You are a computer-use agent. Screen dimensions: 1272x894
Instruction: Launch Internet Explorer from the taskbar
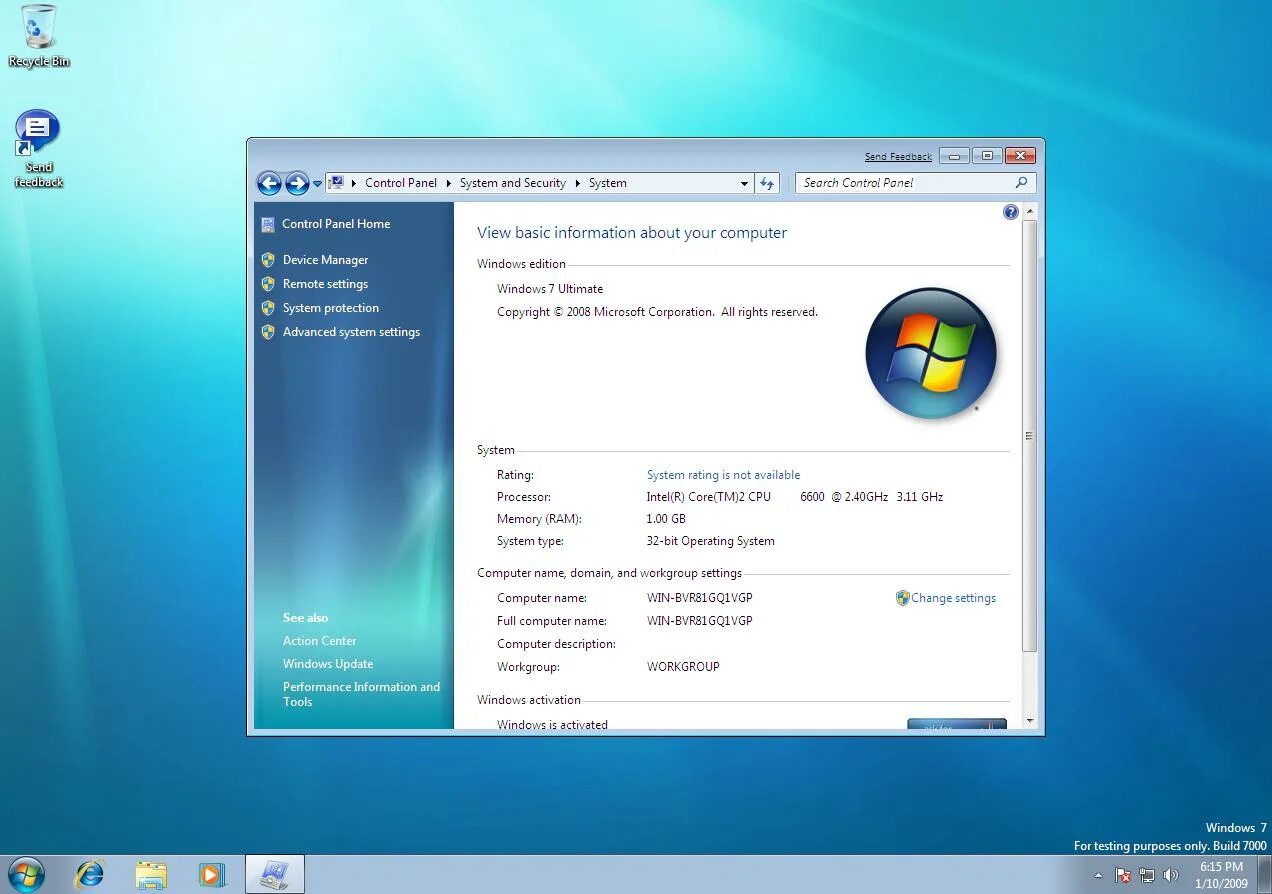point(89,873)
